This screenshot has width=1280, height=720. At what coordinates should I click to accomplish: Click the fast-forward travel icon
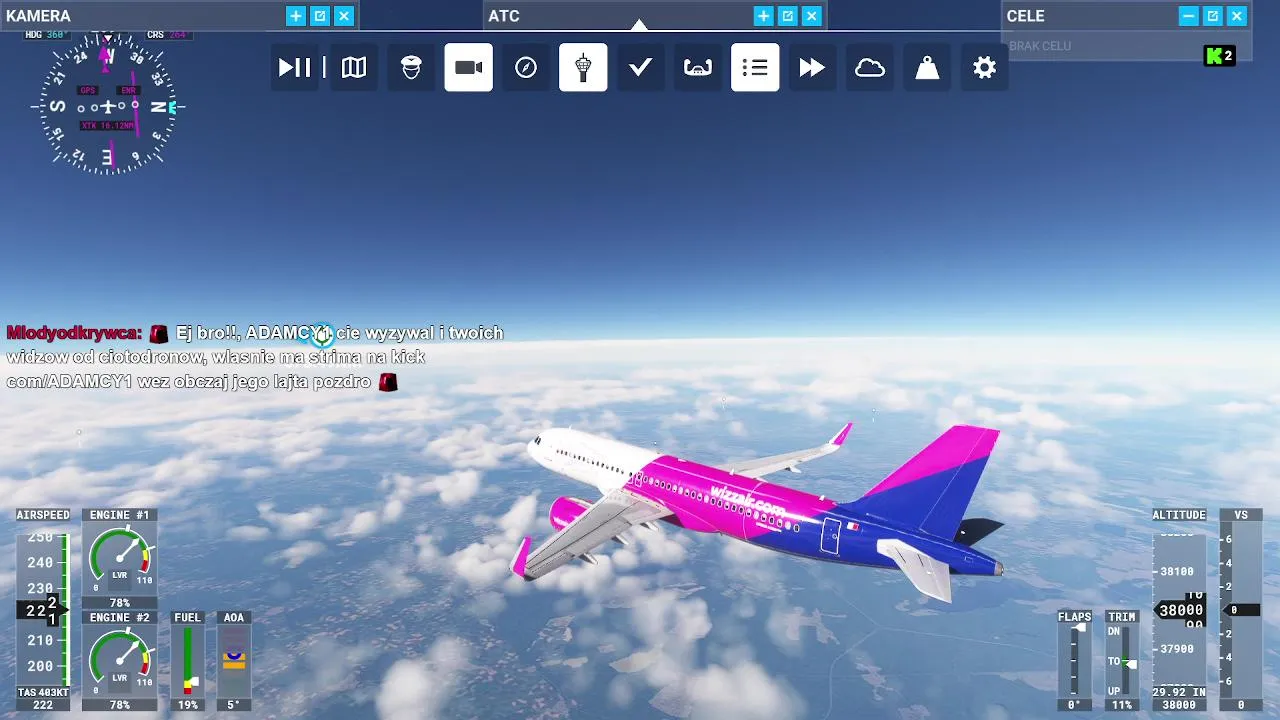coord(812,67)
